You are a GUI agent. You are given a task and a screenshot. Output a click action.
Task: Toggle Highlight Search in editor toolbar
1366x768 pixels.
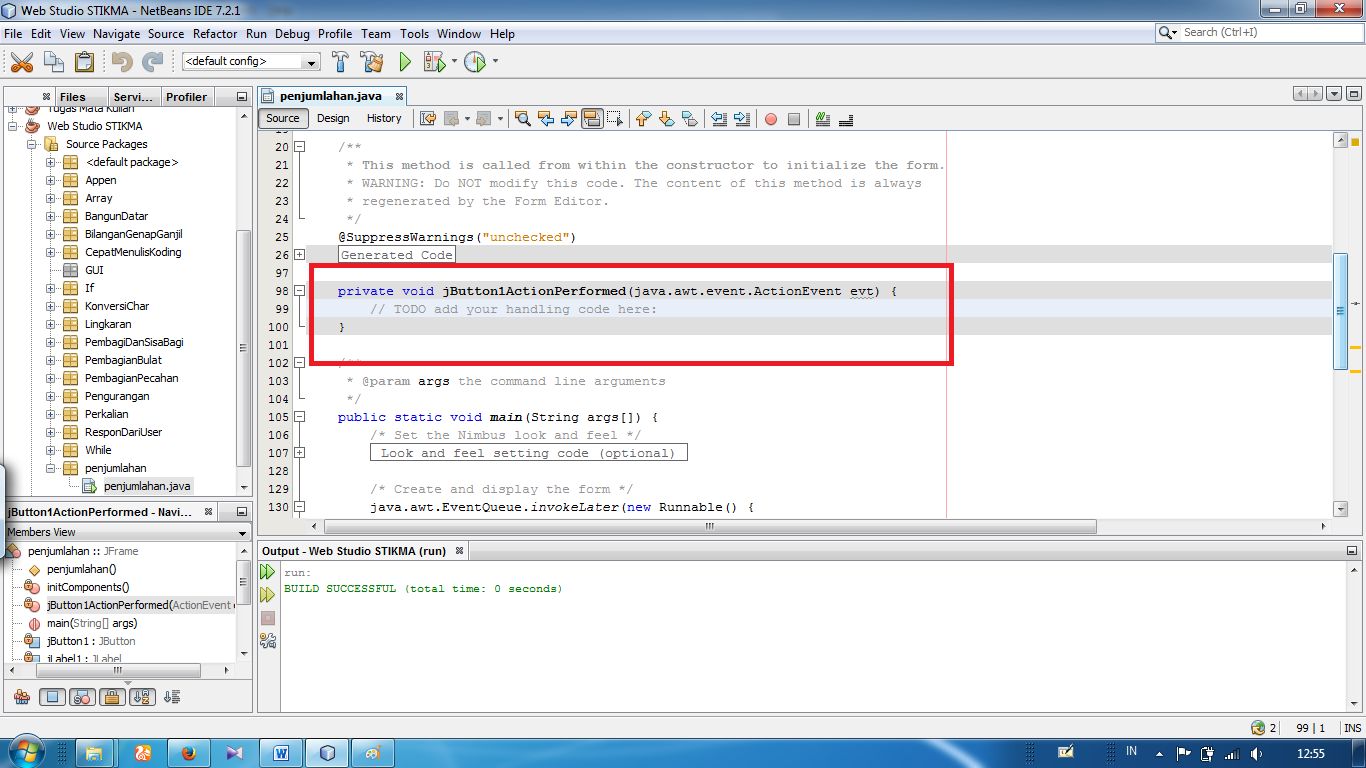(592, 118)
